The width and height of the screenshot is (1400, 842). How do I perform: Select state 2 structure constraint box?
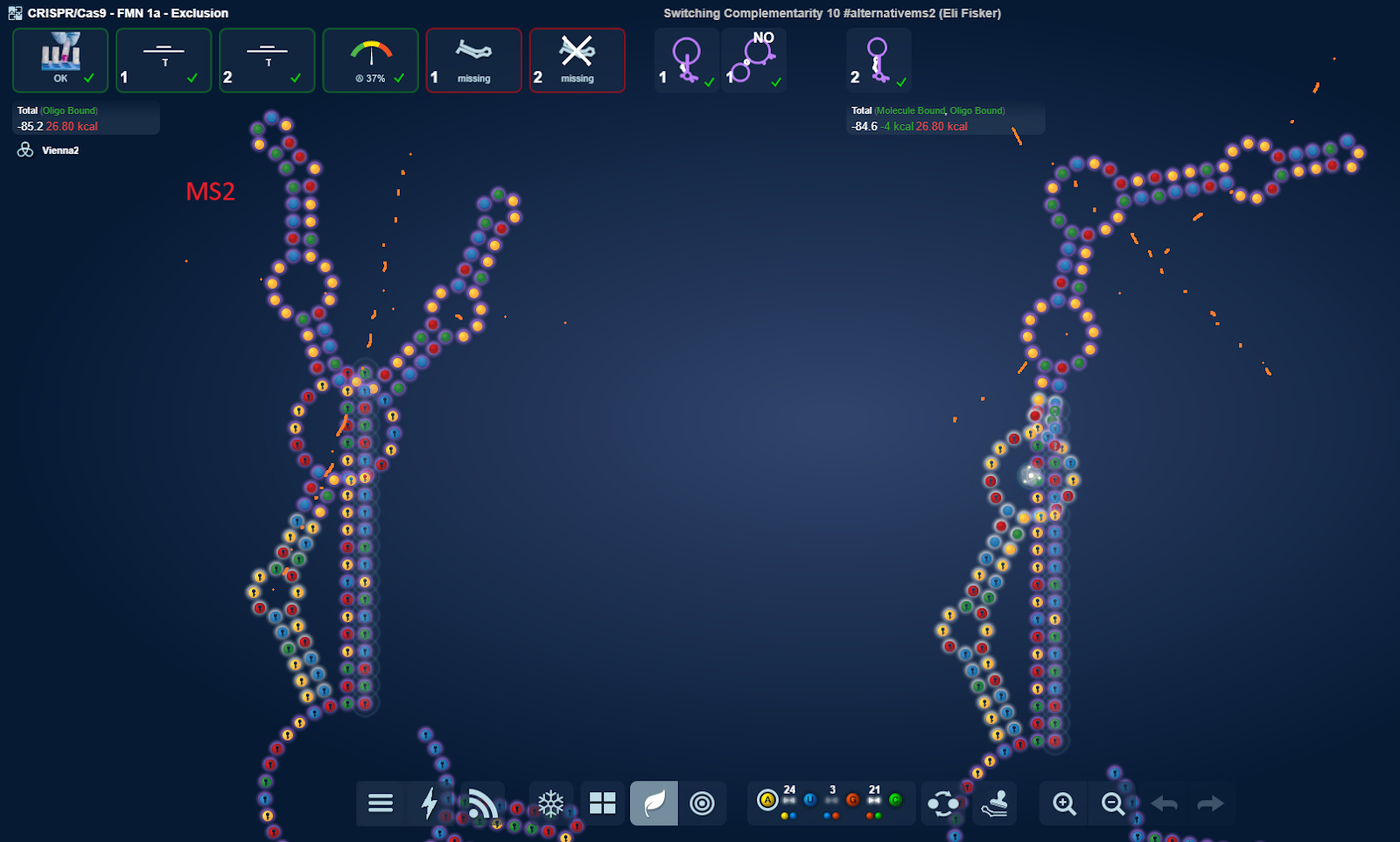(878, 60)
